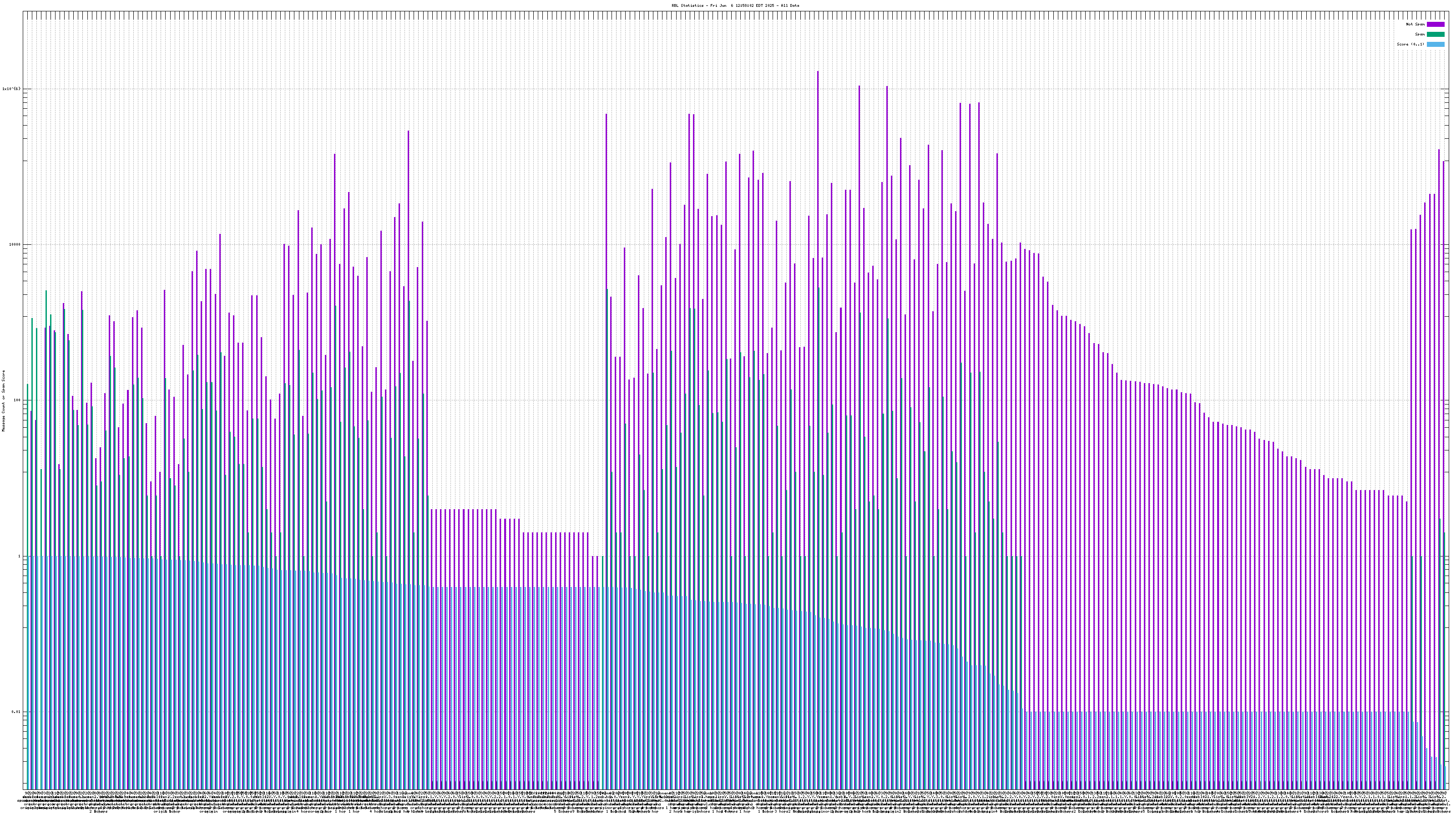Click the "2 hops" x-axis label near left
This screenshot has width=1456, height=819.
(98, 812)
